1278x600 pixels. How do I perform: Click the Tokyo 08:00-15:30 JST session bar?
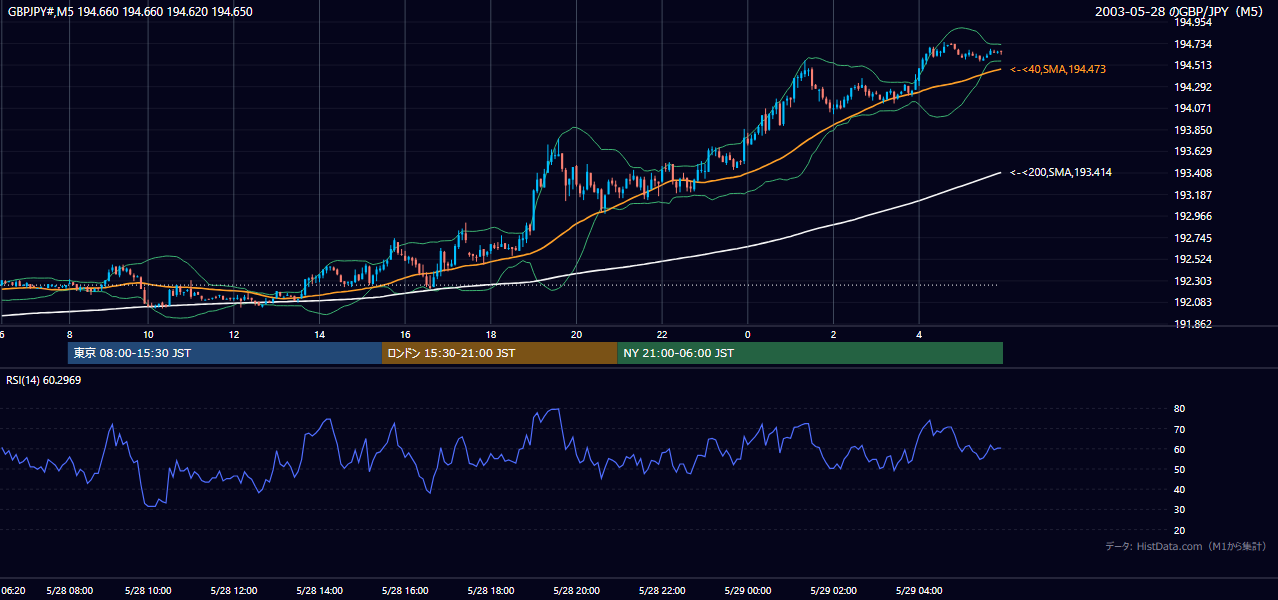[x=225, y=353]
